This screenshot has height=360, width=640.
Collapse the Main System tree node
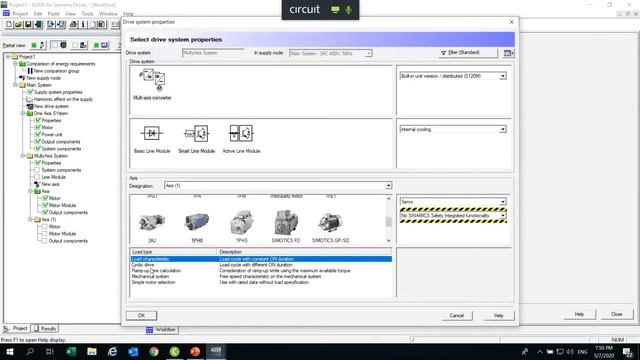(x=15, y=85)
